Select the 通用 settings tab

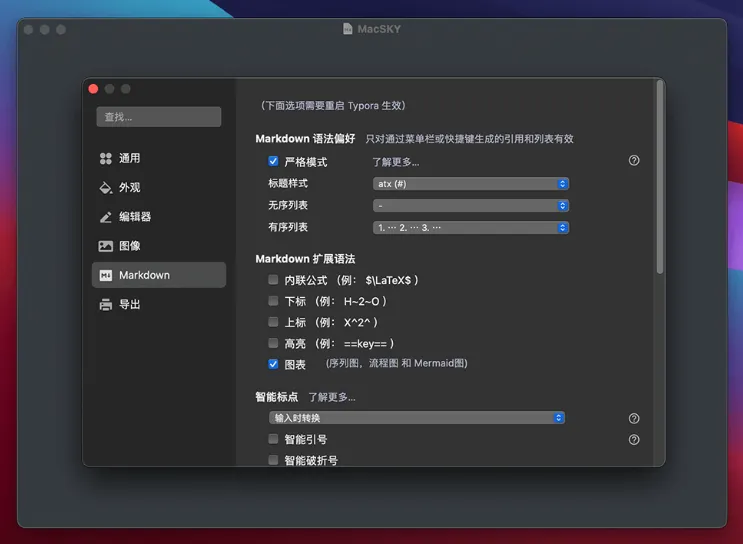[x=159, y=158]
